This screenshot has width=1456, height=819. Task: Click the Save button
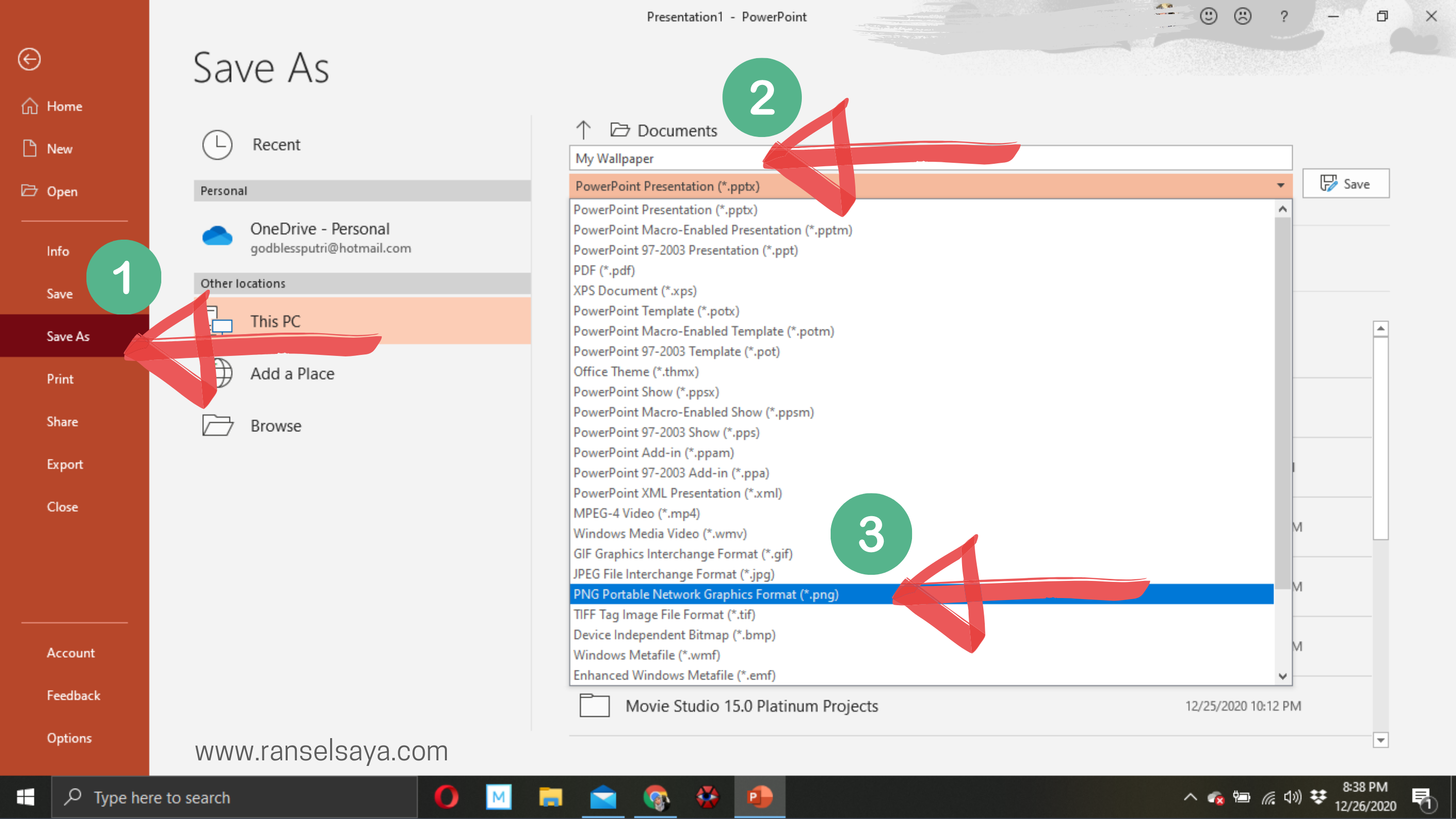coord(1345,184)
